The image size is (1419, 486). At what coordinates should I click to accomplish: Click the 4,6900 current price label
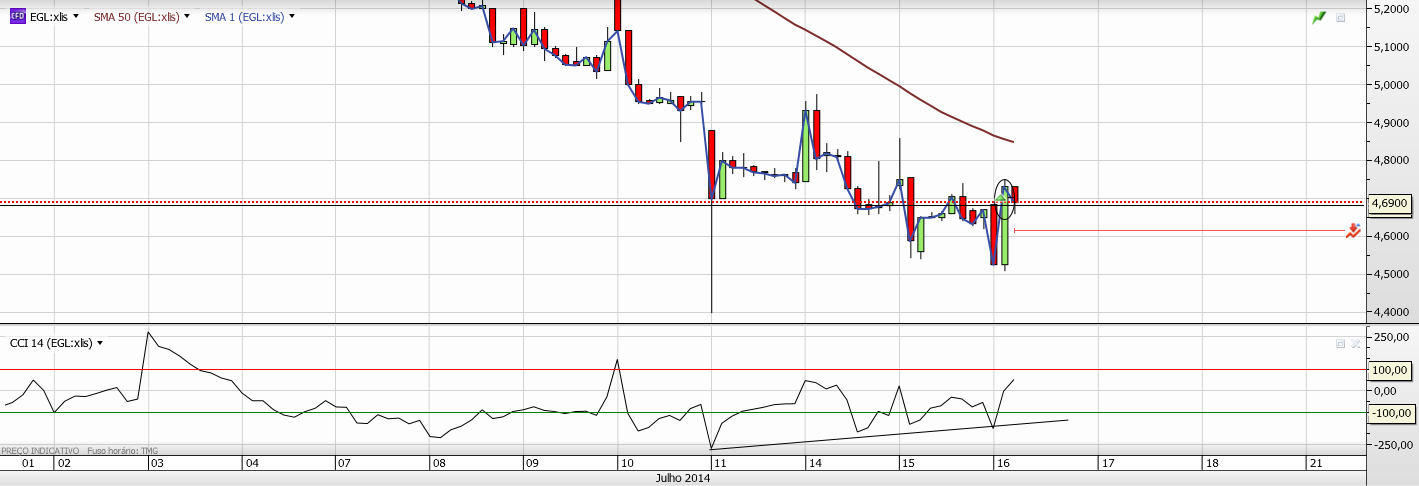pyautogui.click(x=1390, y=203)
